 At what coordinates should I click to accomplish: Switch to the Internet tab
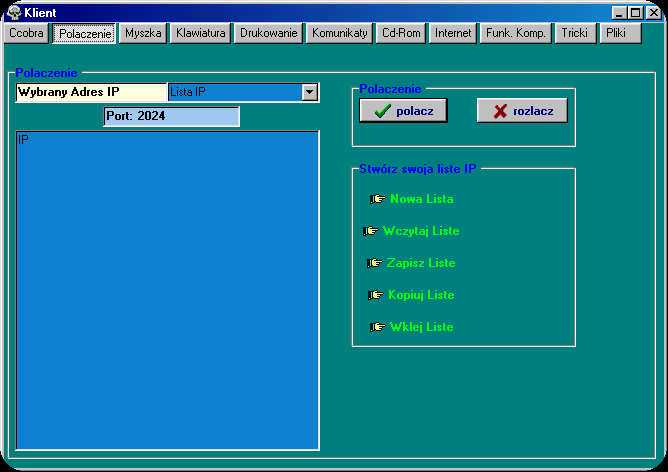click(453, 33)
